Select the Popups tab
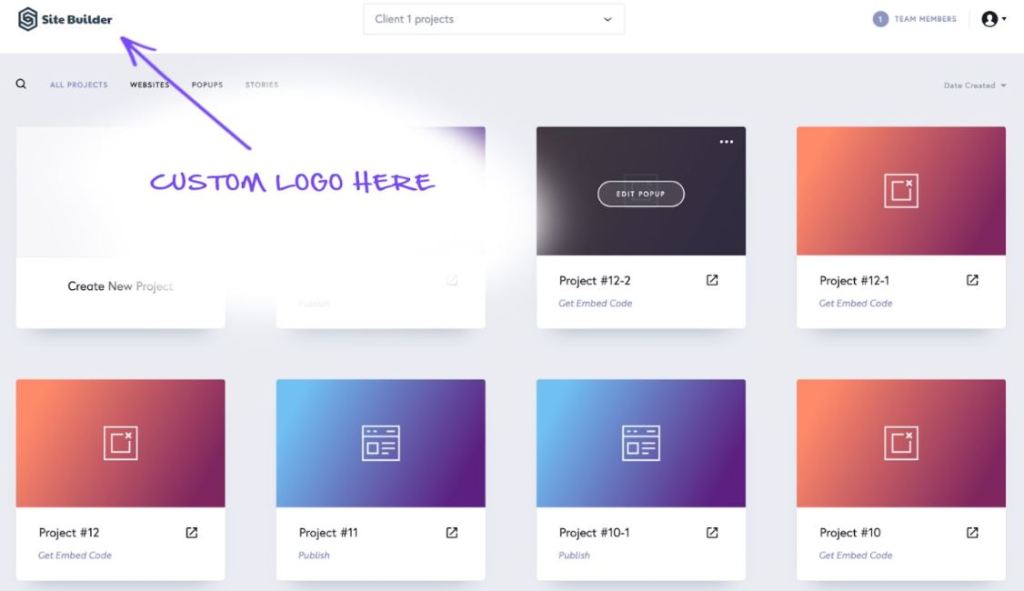This screenshot has height=591, width=1024. 207,85
